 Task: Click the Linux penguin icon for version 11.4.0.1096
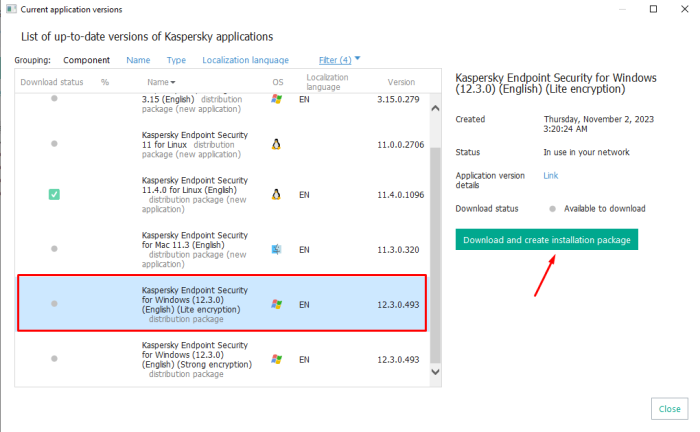tap(277, 195)
